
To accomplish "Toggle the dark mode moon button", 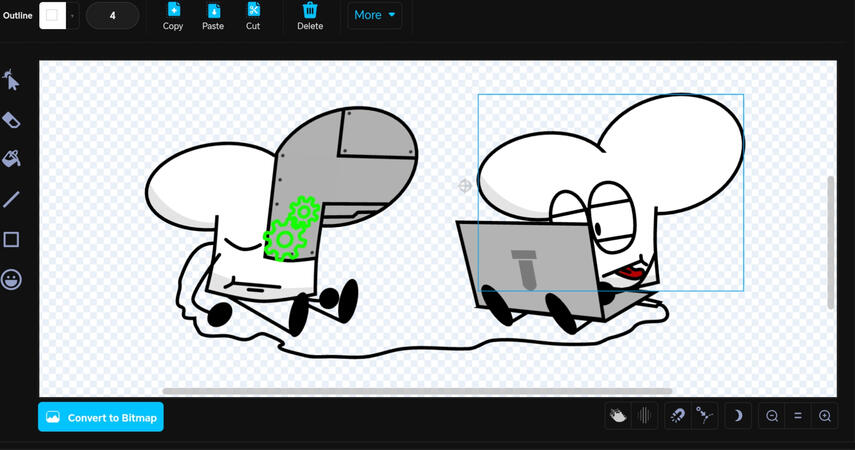I will click(738, 416).
